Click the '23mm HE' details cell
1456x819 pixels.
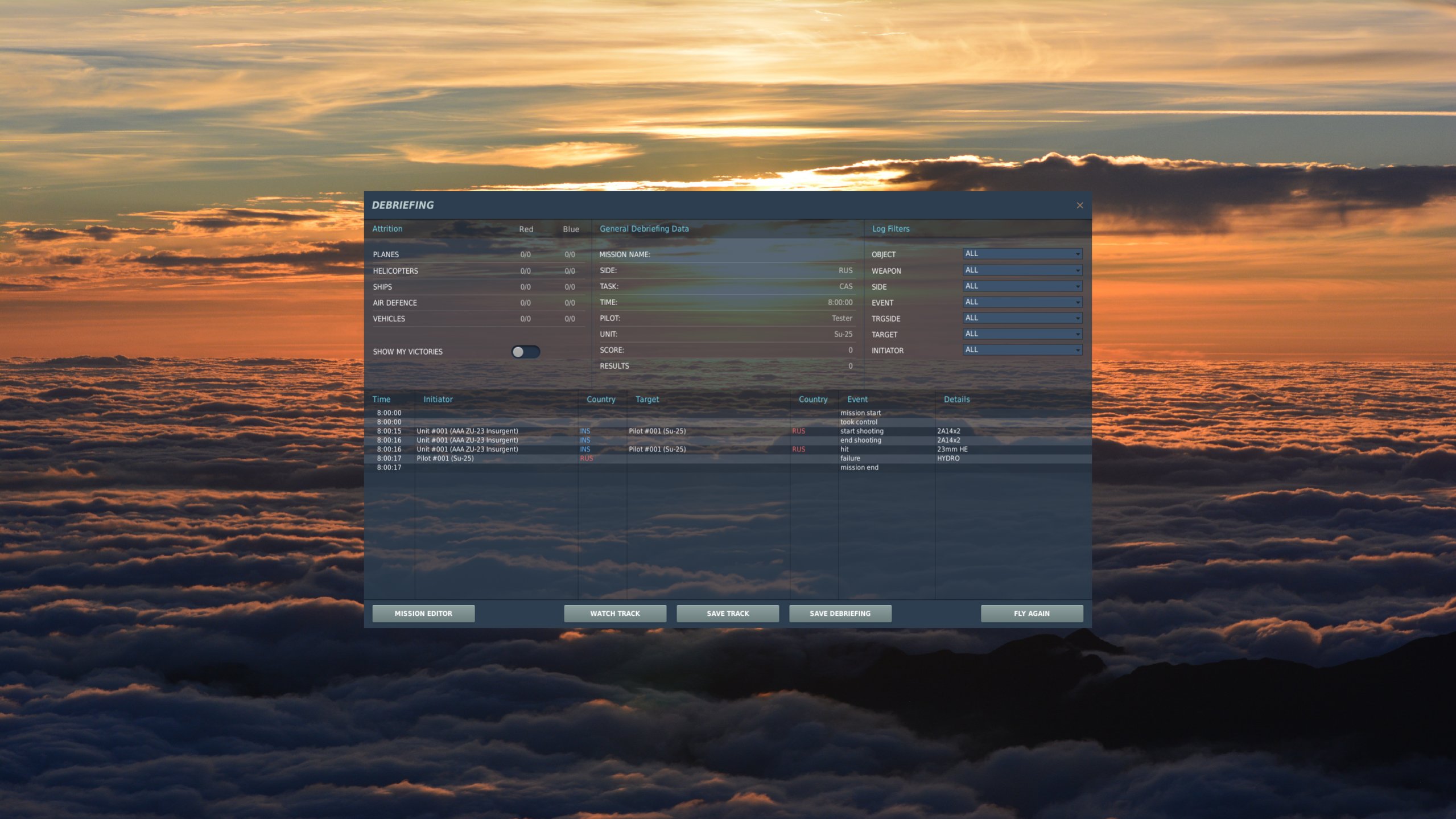coord(952,450)
